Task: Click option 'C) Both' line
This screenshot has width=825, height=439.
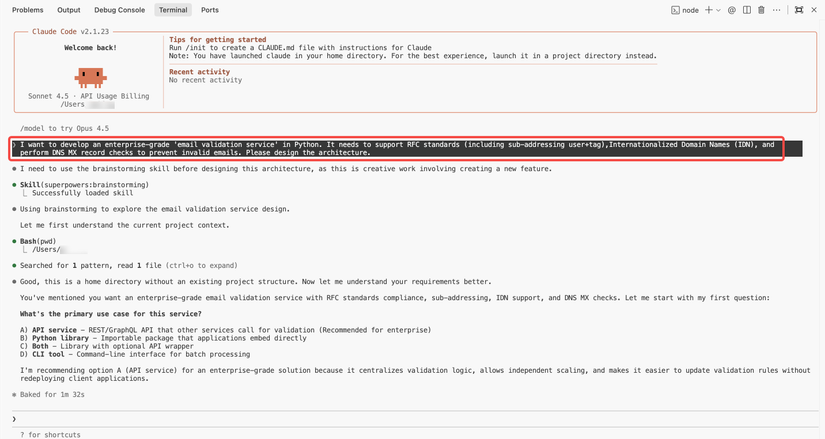Action: (x=107, y=346)
